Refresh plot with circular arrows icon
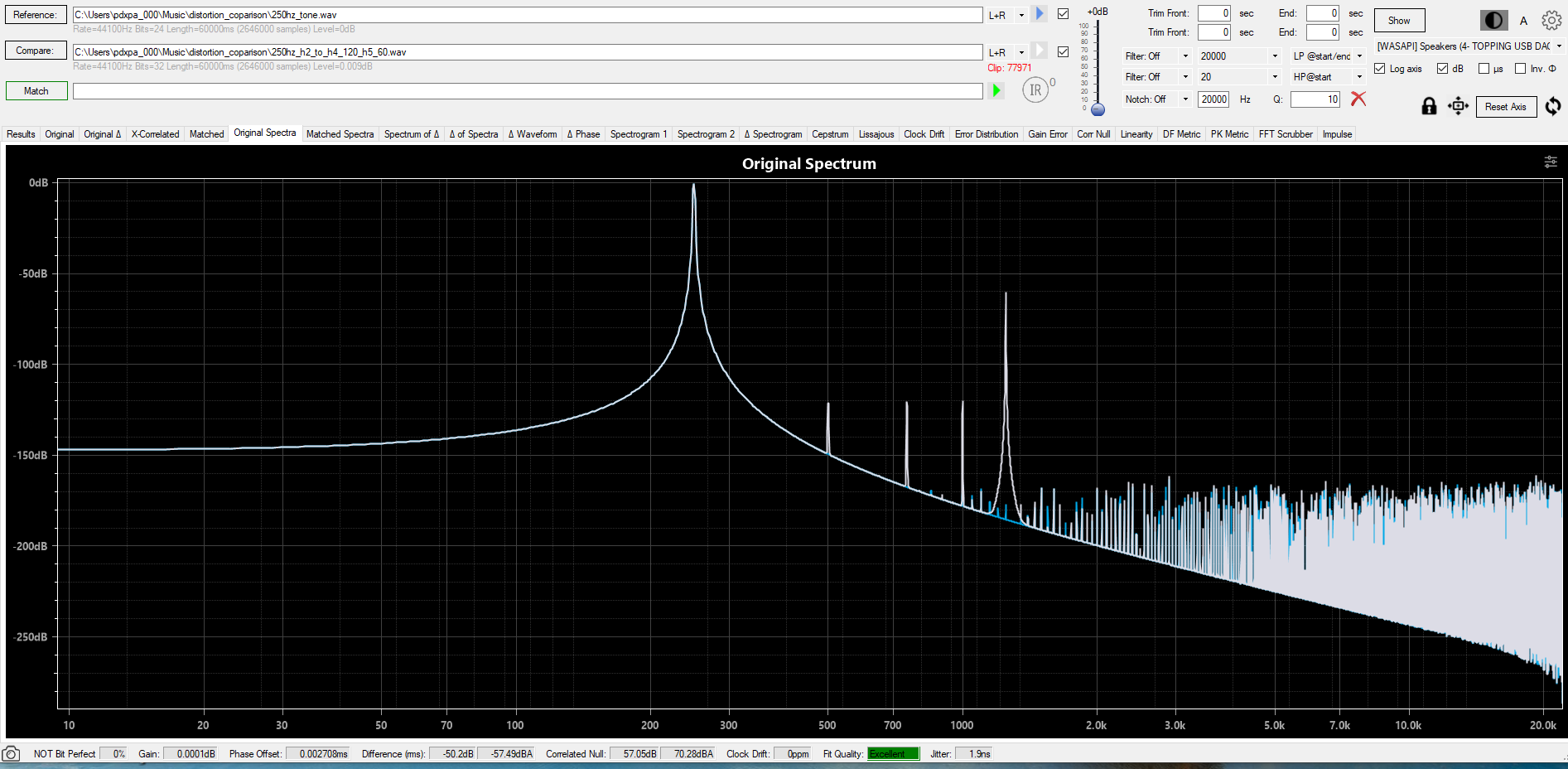The width and height of the screenshot is (1568, 769). pyautogui.click(x=1553, y=106)
